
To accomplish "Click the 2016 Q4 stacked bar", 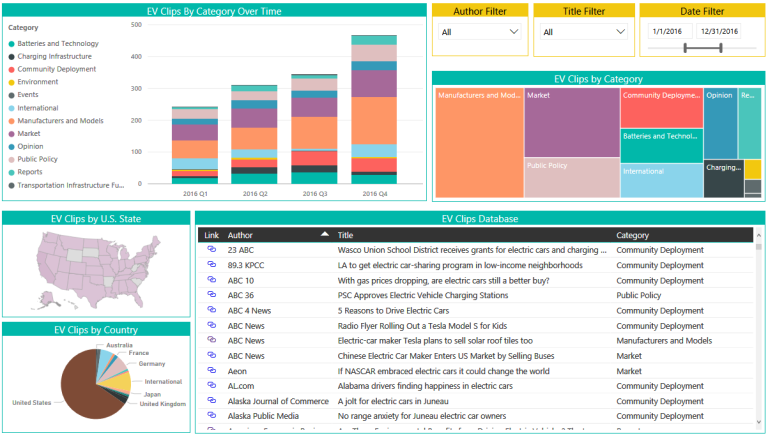I will tap(374, 110).
